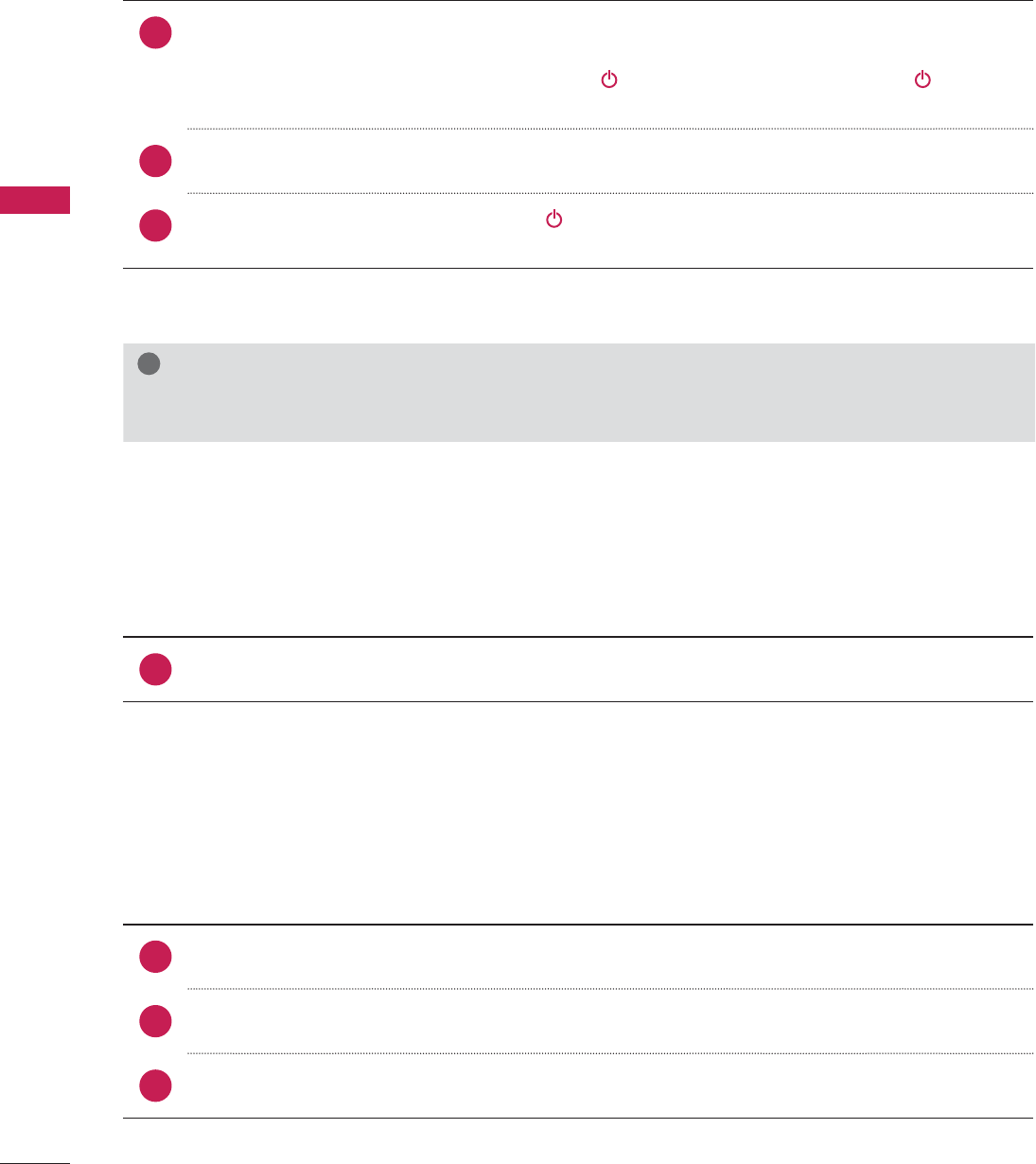The image size is (1036, 1164).
Task: Click the second red bullet in top group
Action: pos(155,162)
